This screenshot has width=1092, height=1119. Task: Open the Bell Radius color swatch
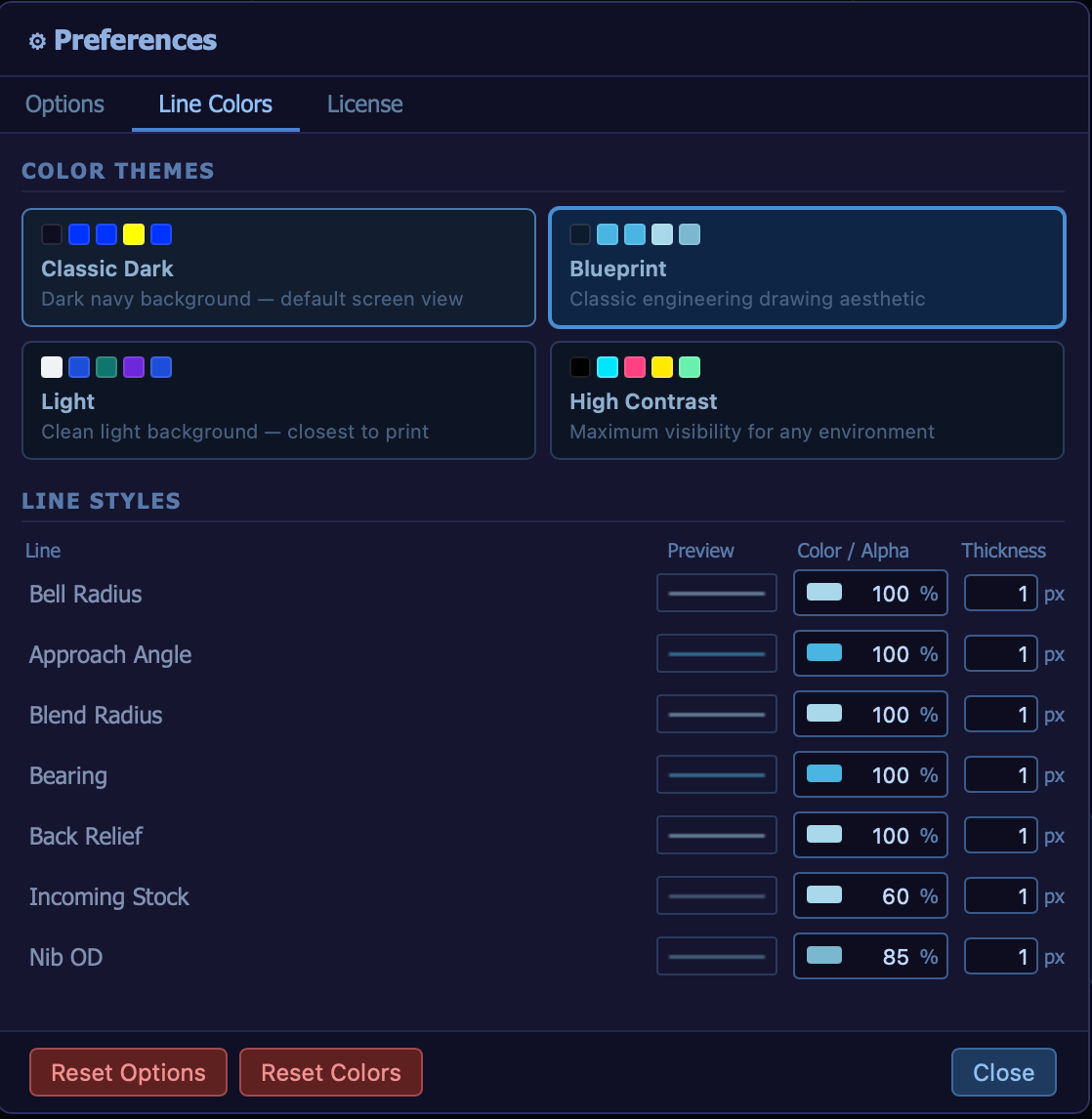click(x=825, y=593)
